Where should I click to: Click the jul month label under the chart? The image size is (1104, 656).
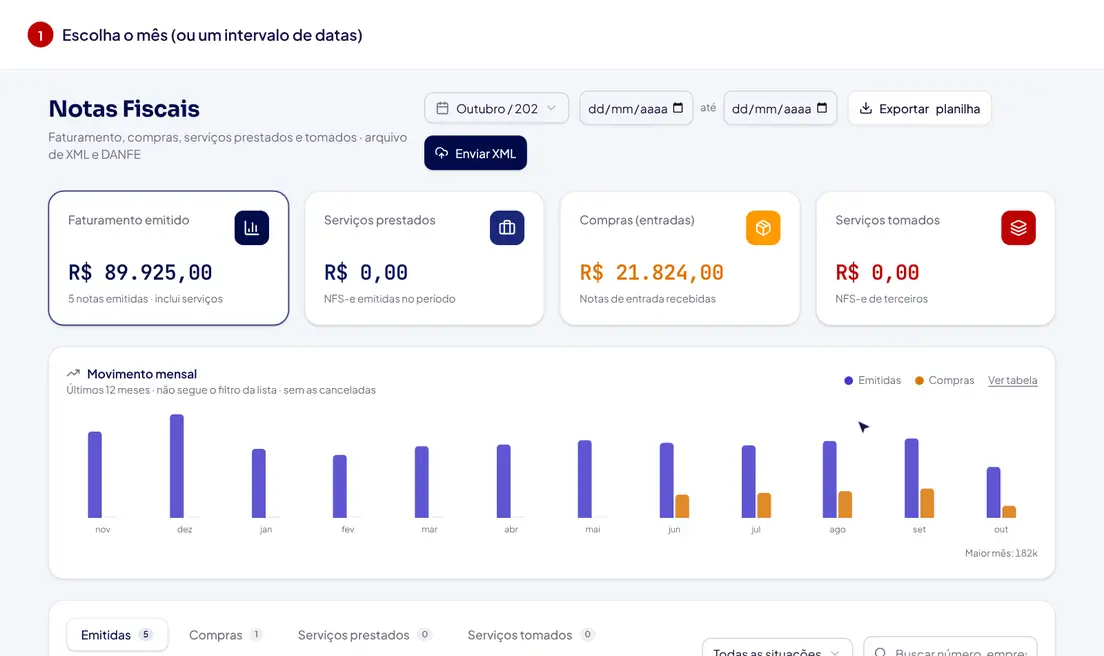coord(755,529)
